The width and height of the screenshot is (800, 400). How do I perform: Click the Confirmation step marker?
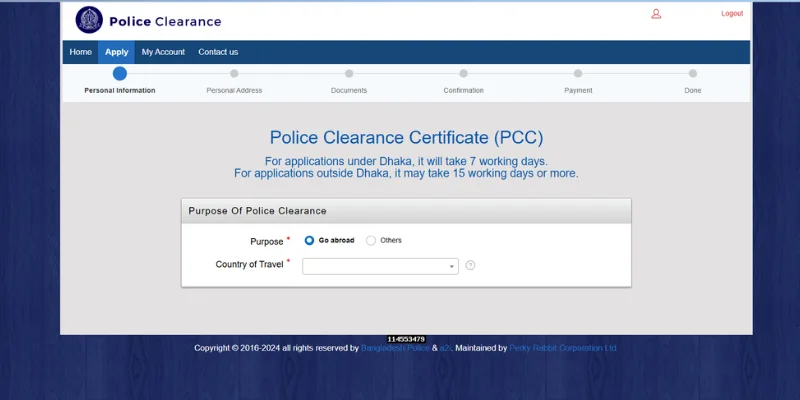(x=463, y=73)
